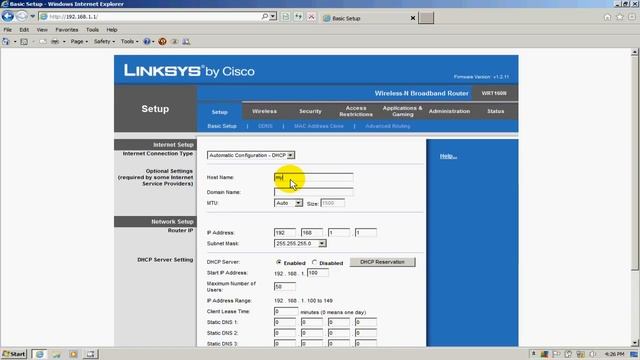640x360 pixels.
Task: Open the Applications & Gaming tab
Action: 402,111
